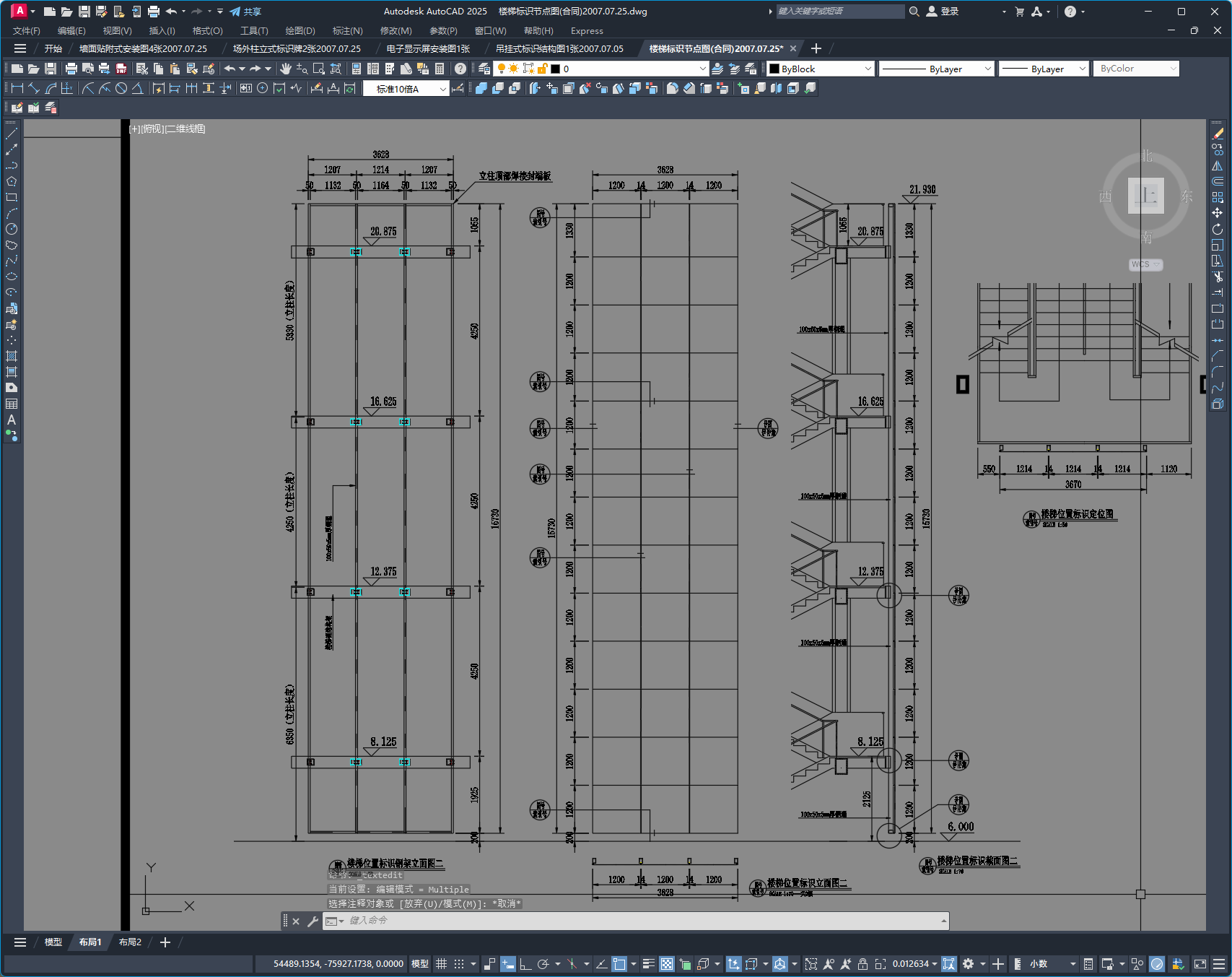Click the Publish to DWF icon
This screenshot has height=977, width=1232.
point(121,69)
